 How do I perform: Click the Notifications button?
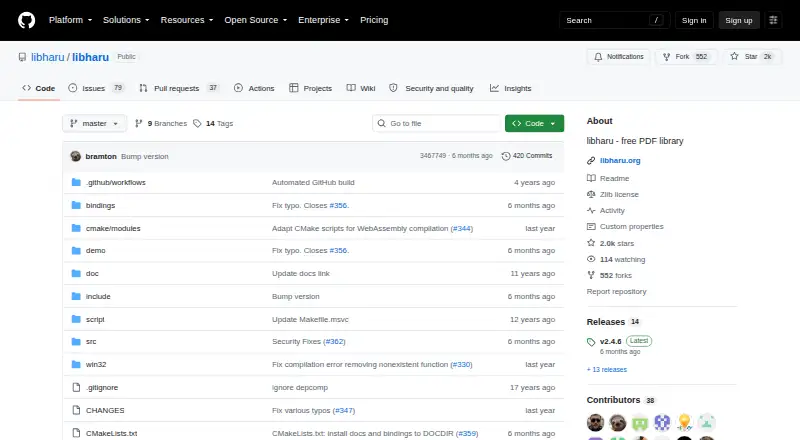click(618, 57)
